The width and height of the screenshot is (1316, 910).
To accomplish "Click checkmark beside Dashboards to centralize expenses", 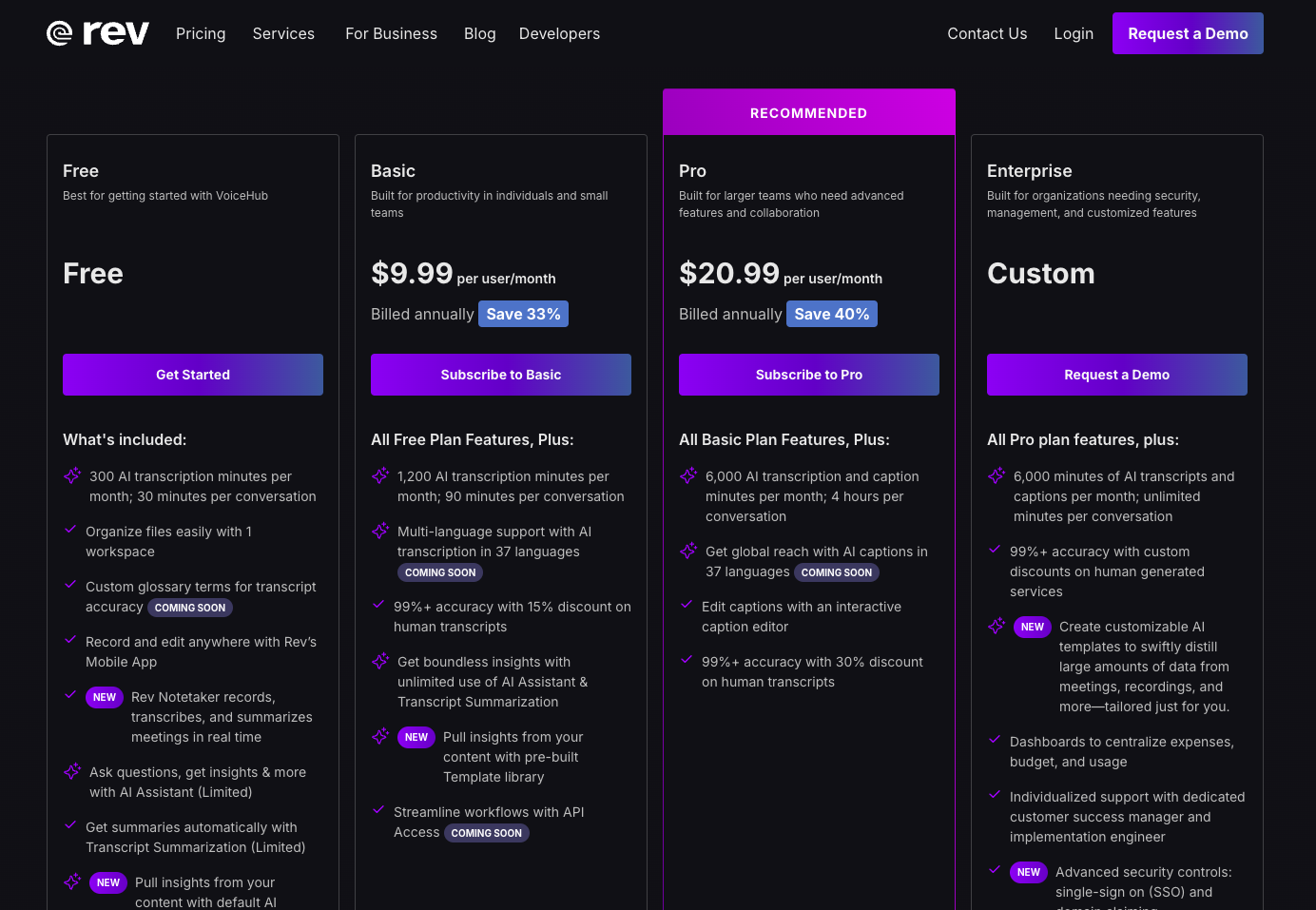I will [995, 740].
